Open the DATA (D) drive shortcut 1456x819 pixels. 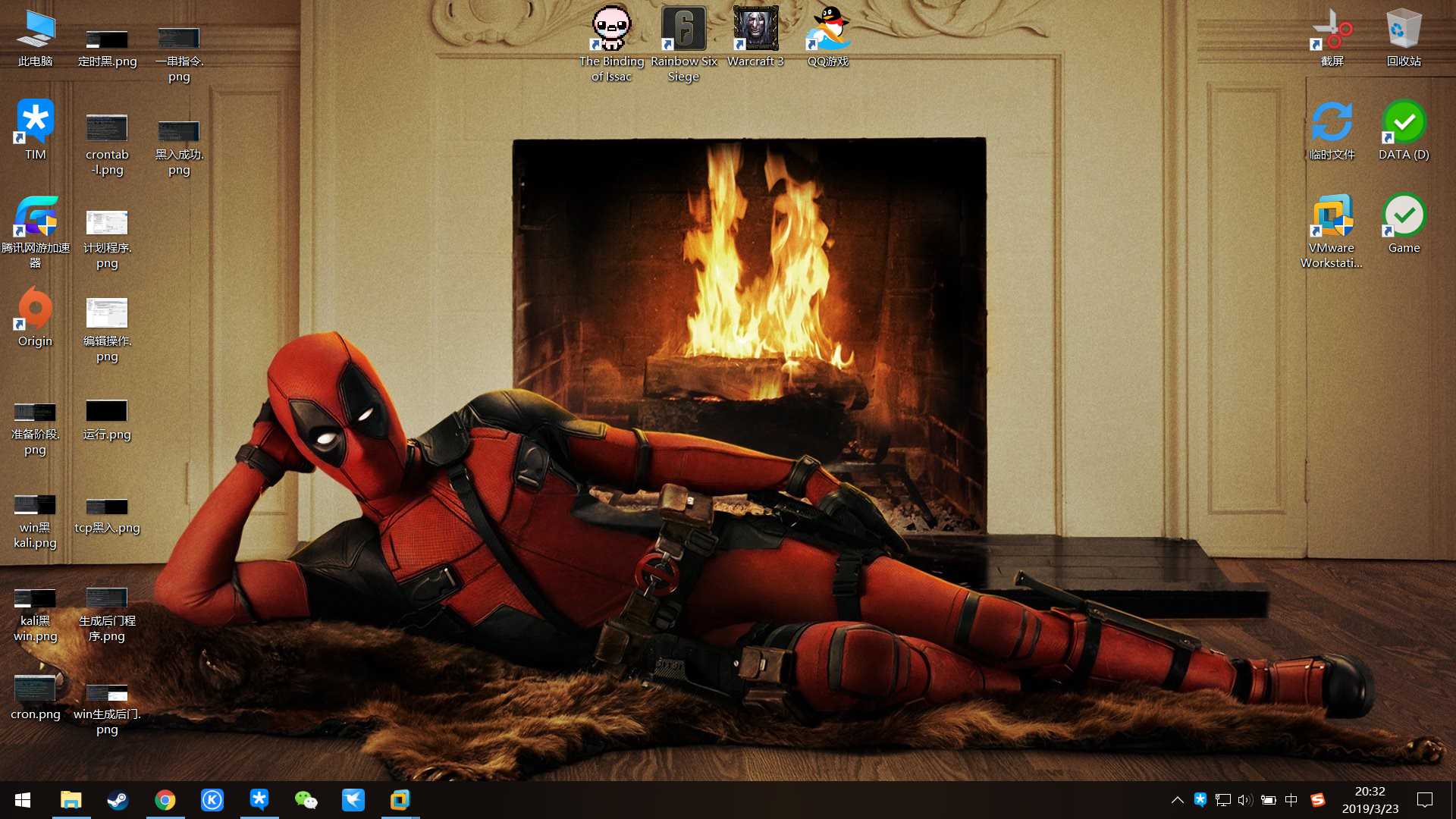pyautogui.click(x=1404, y=130)
